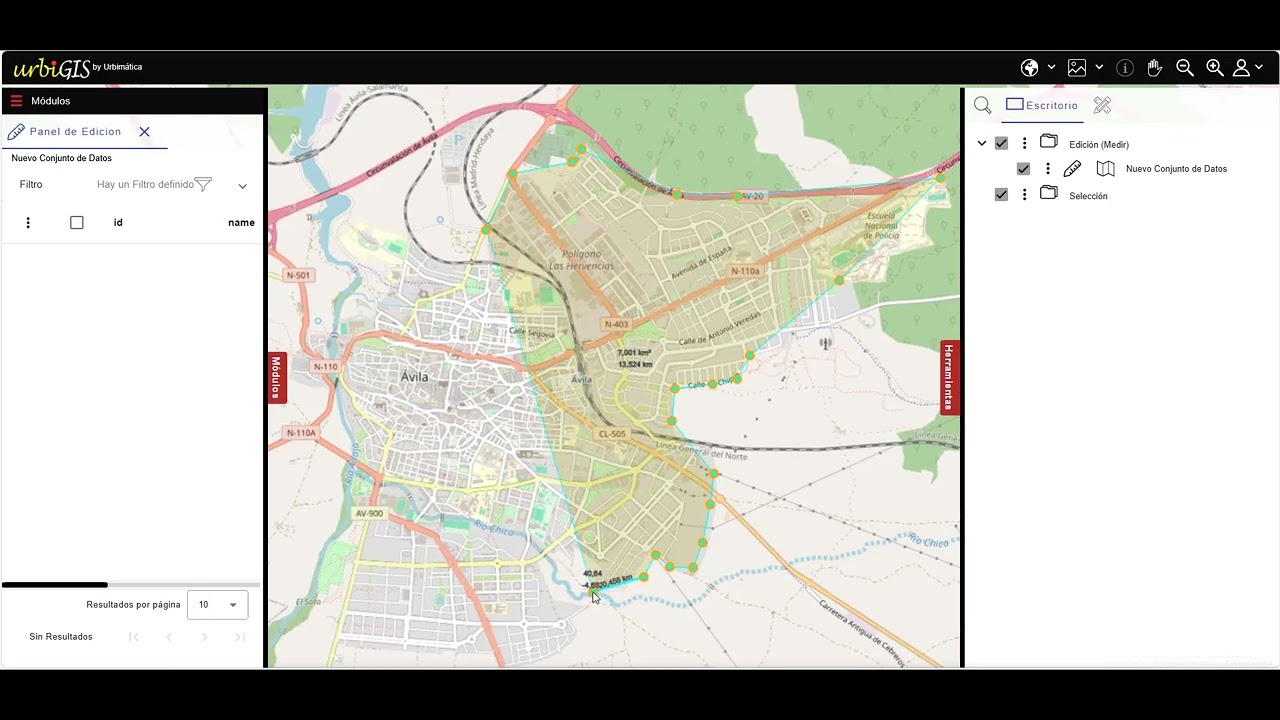
Task: Click the Módulos header label
Action: [x=50, y=101]
